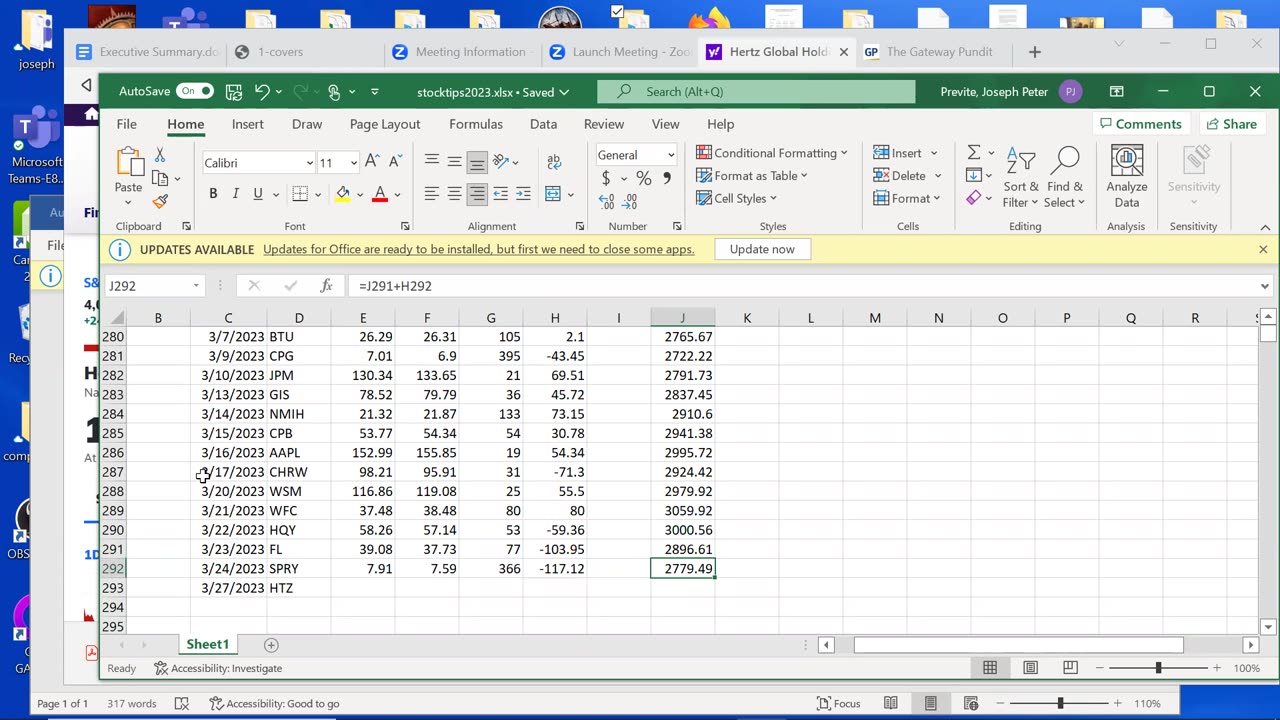Open the Comments button
The height and width of the screenshot is (720, 1280).
coord(1139,124)
